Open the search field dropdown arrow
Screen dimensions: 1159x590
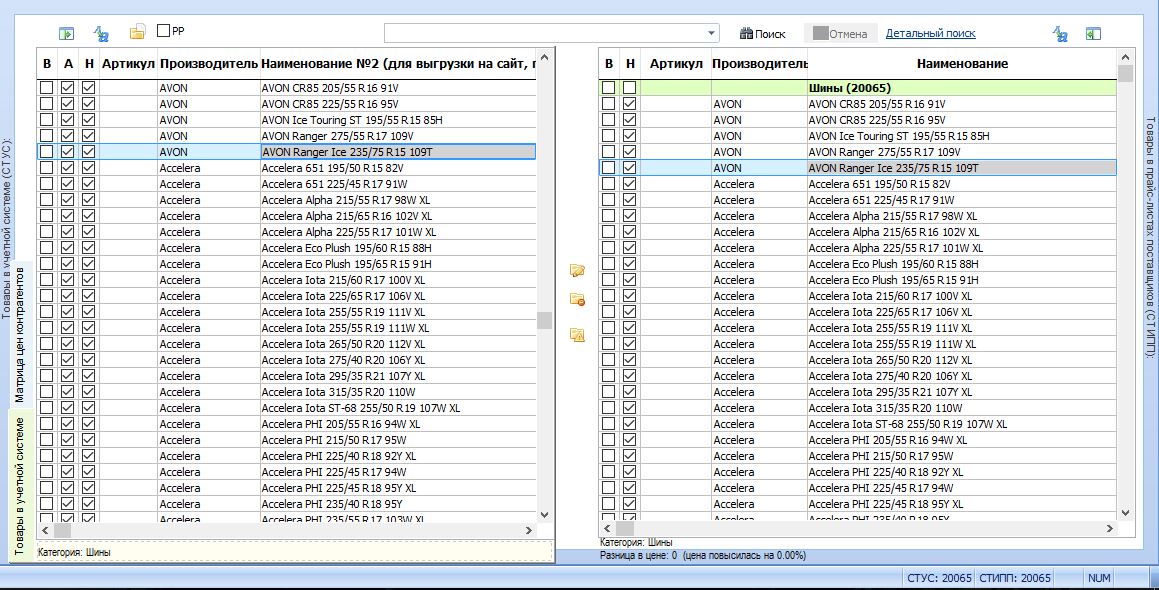tap(712, 33)
